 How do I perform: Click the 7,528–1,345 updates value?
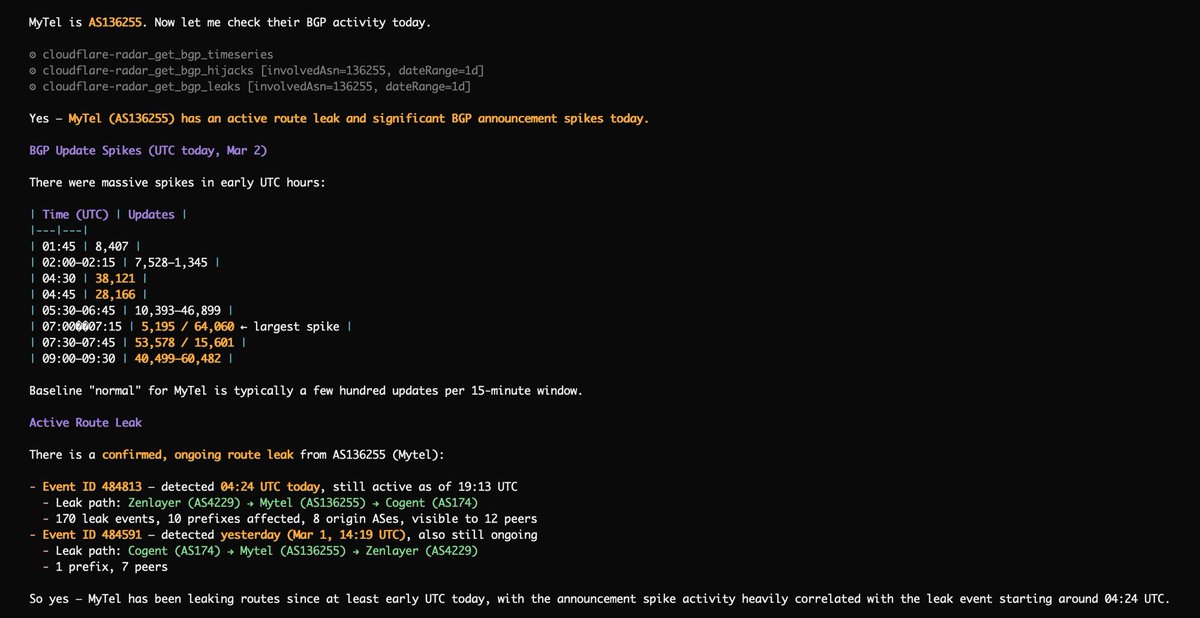point(171,262)
